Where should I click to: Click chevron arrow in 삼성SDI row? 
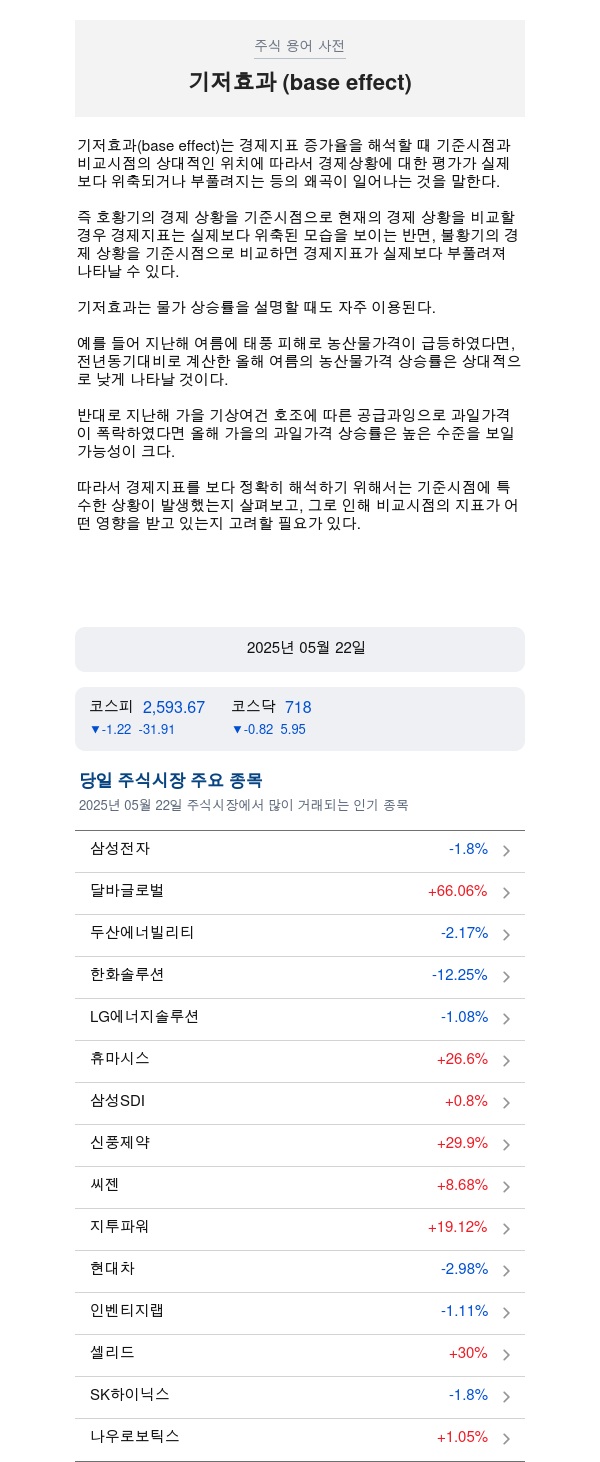point(506,1103)
